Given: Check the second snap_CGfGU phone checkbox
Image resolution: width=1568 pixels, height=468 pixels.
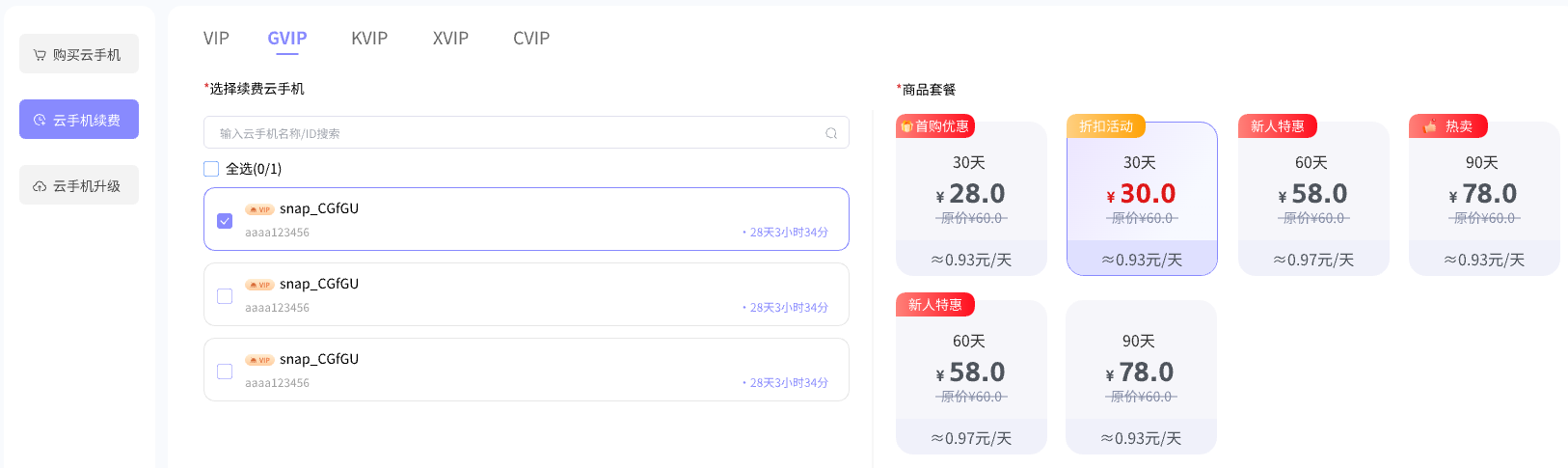Looking at the screenshot, I should pyautogui.click(x=225, y=296).
